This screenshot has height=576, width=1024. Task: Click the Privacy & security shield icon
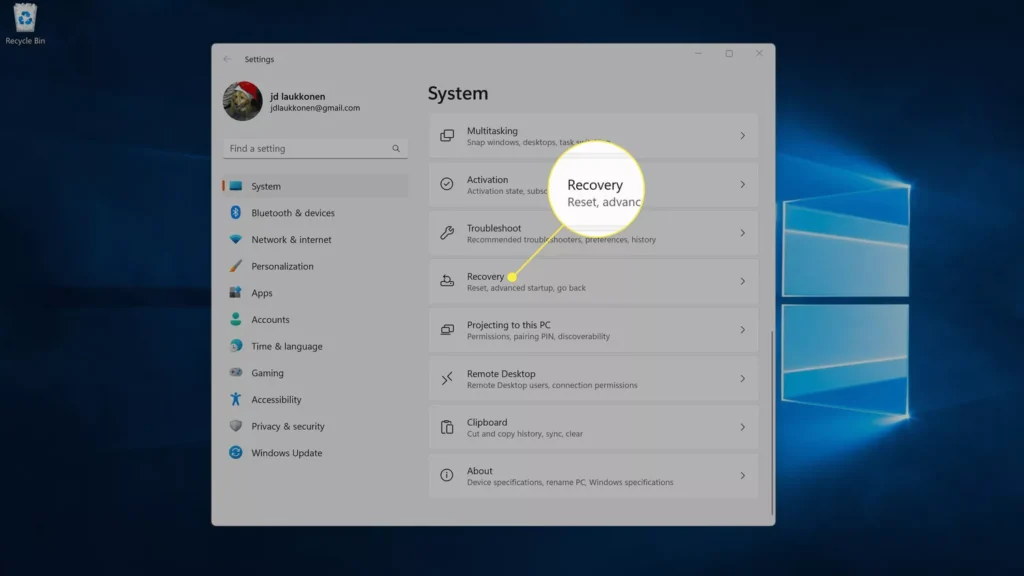(236, 426)
